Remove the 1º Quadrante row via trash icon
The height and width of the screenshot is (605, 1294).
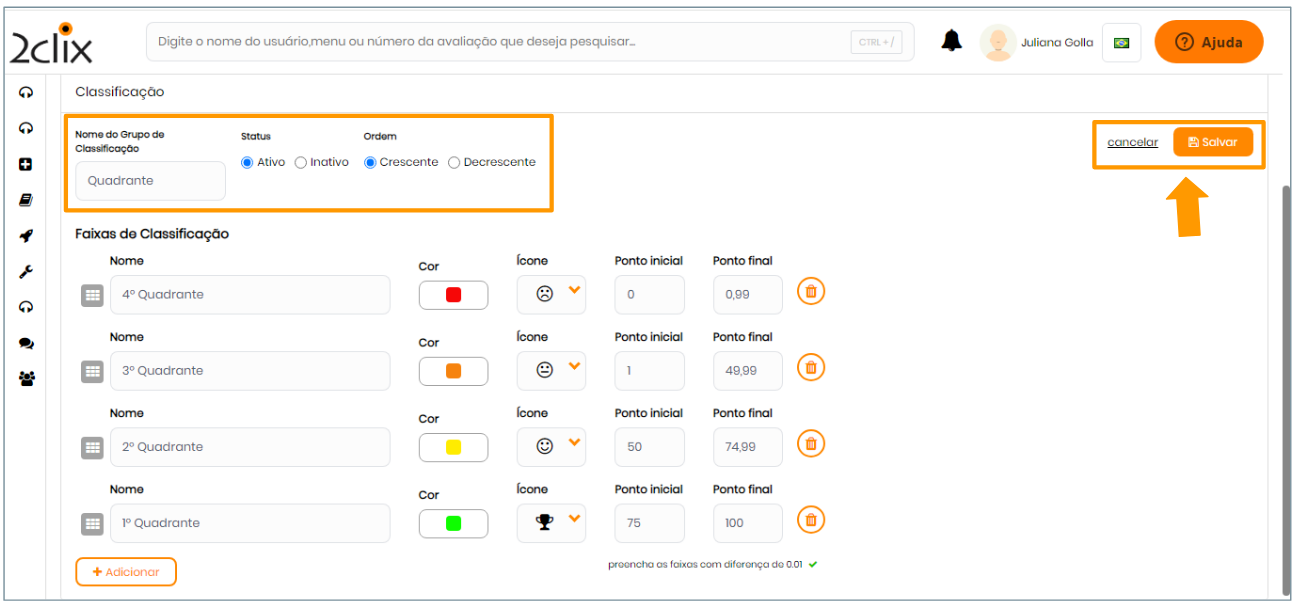tap(811, 520)
